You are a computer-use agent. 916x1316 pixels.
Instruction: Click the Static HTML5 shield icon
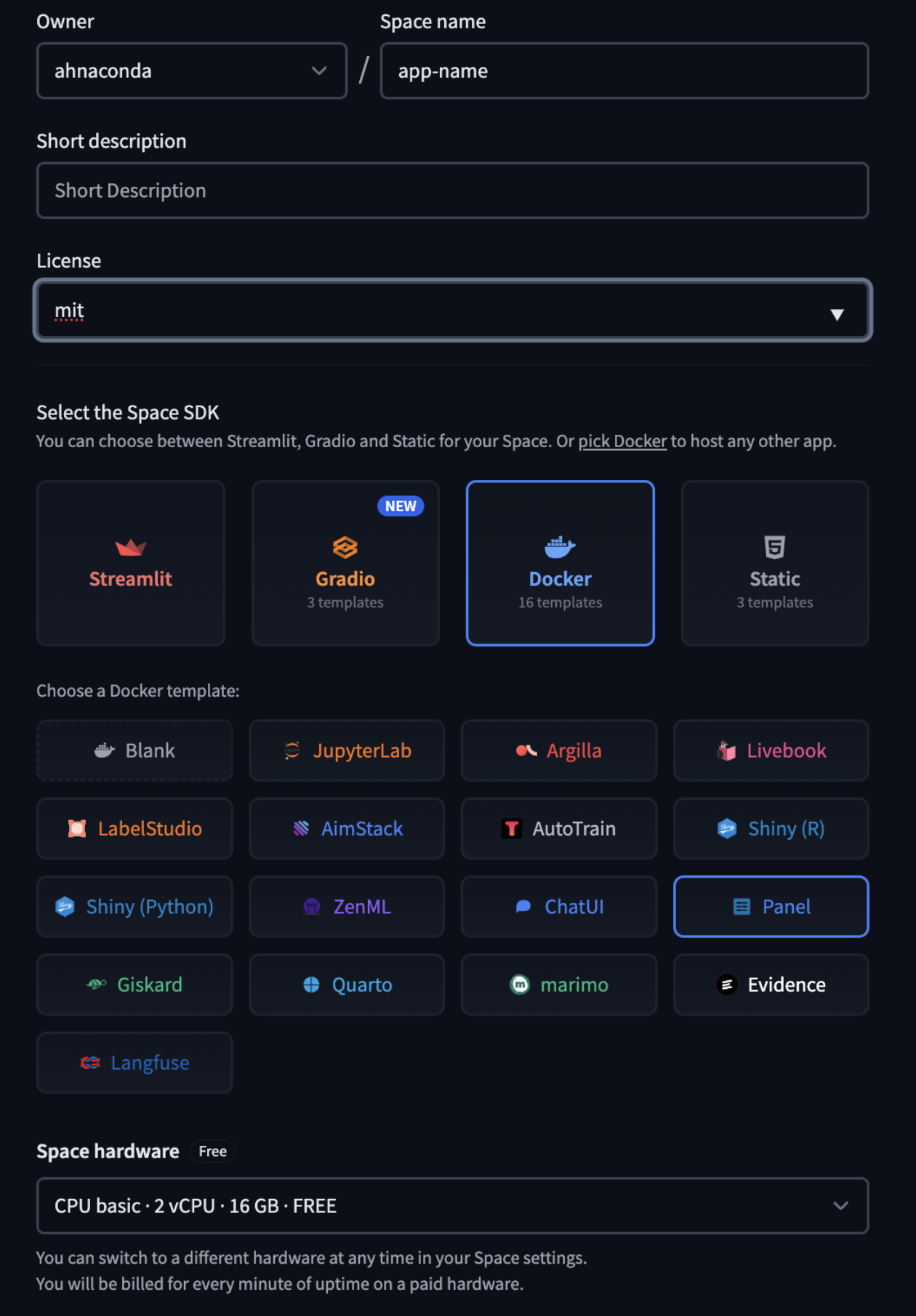[x=775, y=547]
